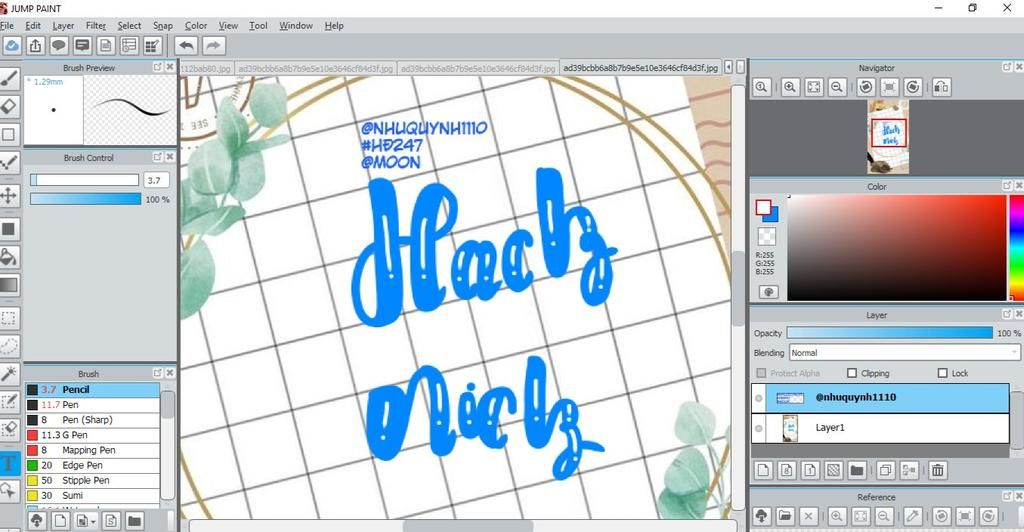Open the Window menu
The height and width of the screenshot is (532, 1024).
296,25
